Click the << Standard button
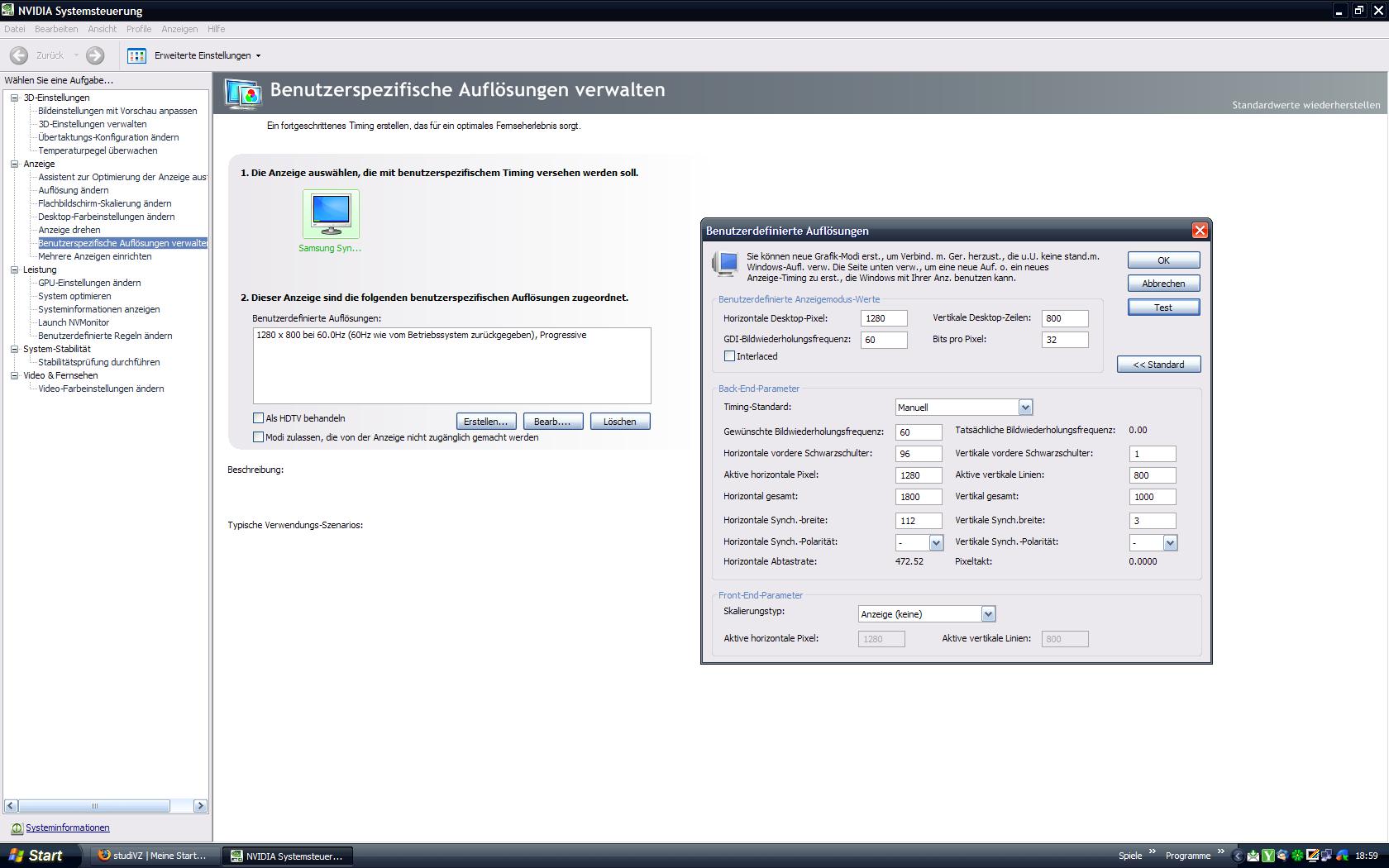 (x=1158, y=365)
